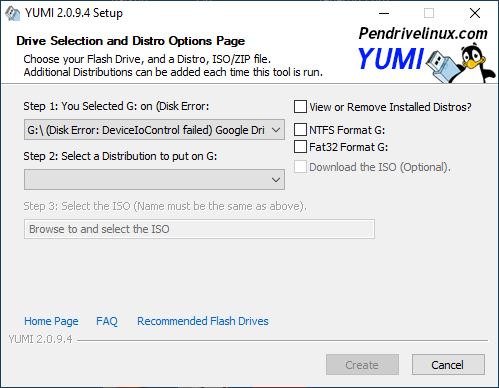
Task: Toggle Download the ISO (Optional) checkbox
Action: [x=300, y=167]
